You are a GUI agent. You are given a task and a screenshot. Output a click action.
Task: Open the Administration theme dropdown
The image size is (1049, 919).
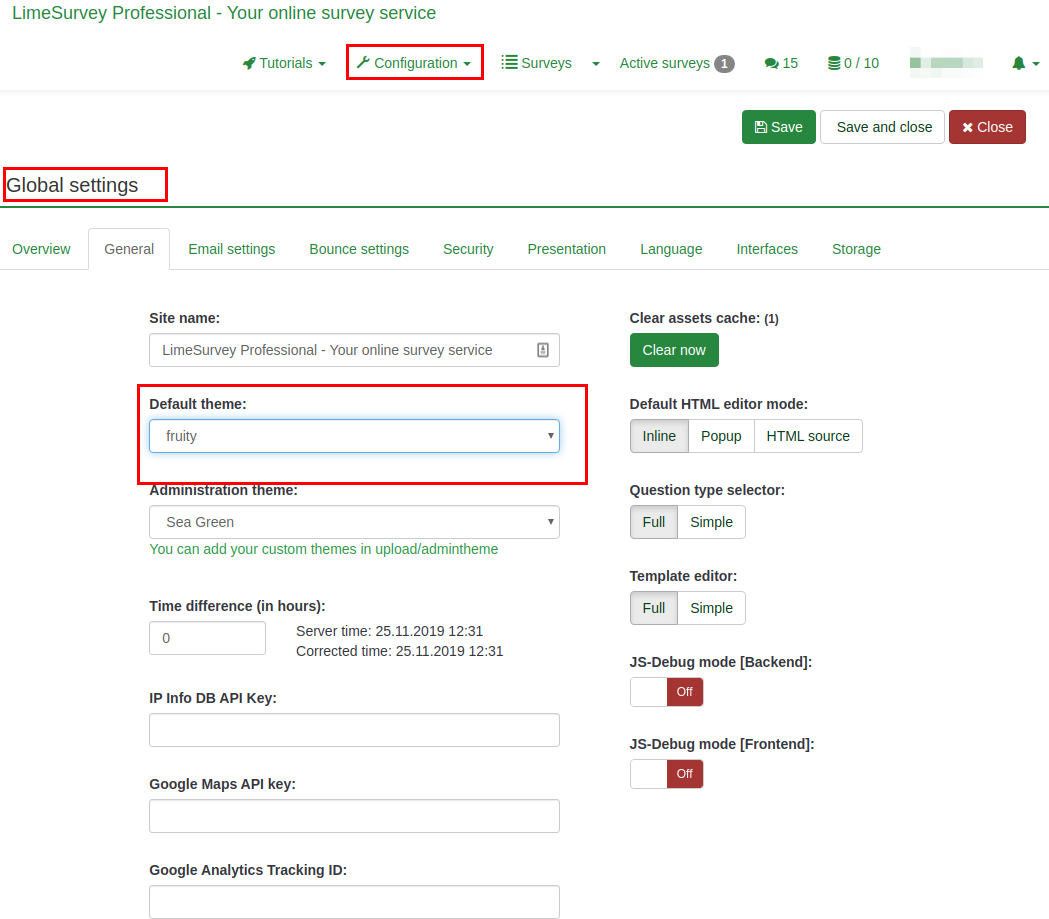tap(354, 522)
